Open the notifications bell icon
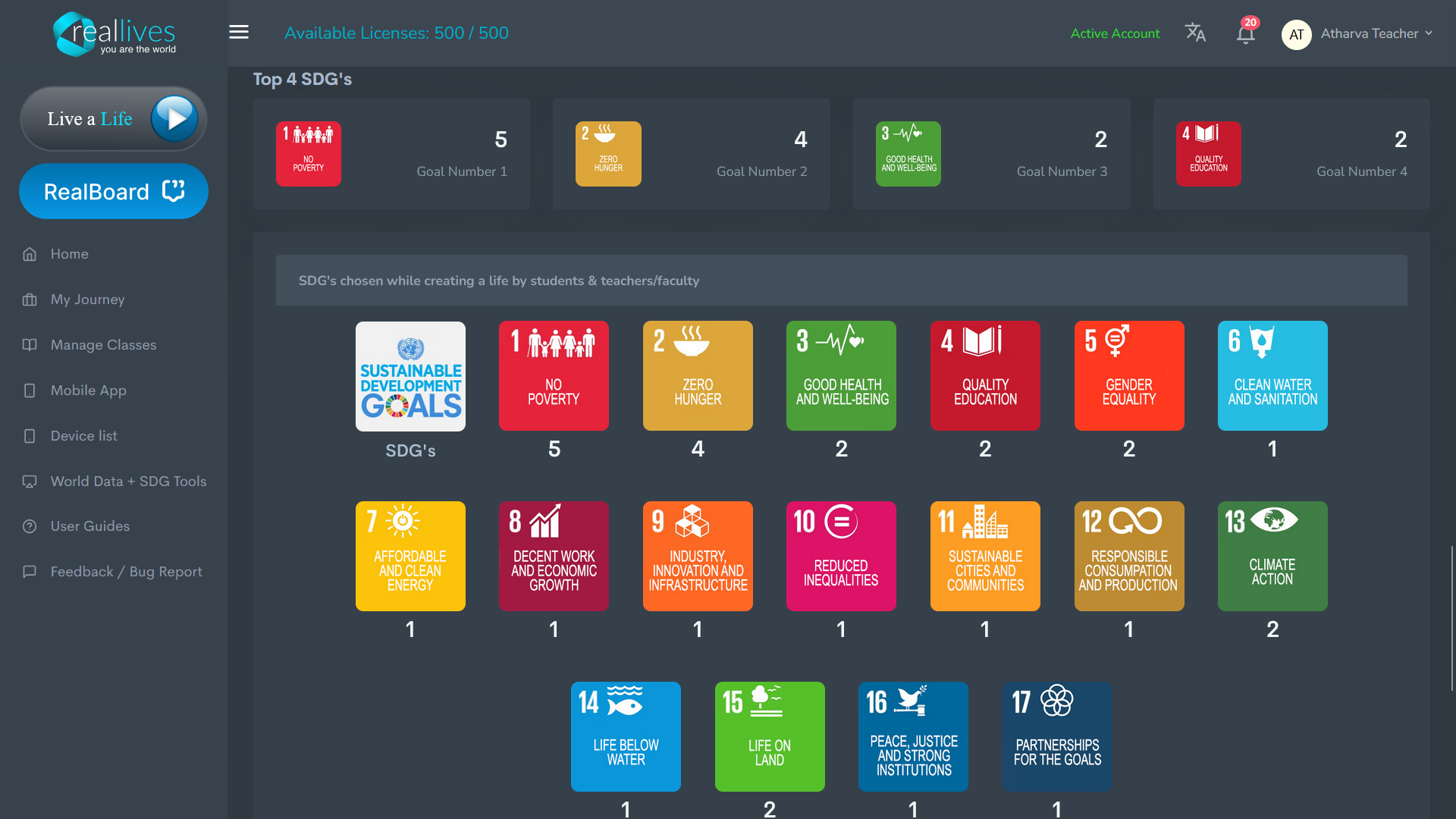This screenshot has width=1456, height=819. 1245,34
